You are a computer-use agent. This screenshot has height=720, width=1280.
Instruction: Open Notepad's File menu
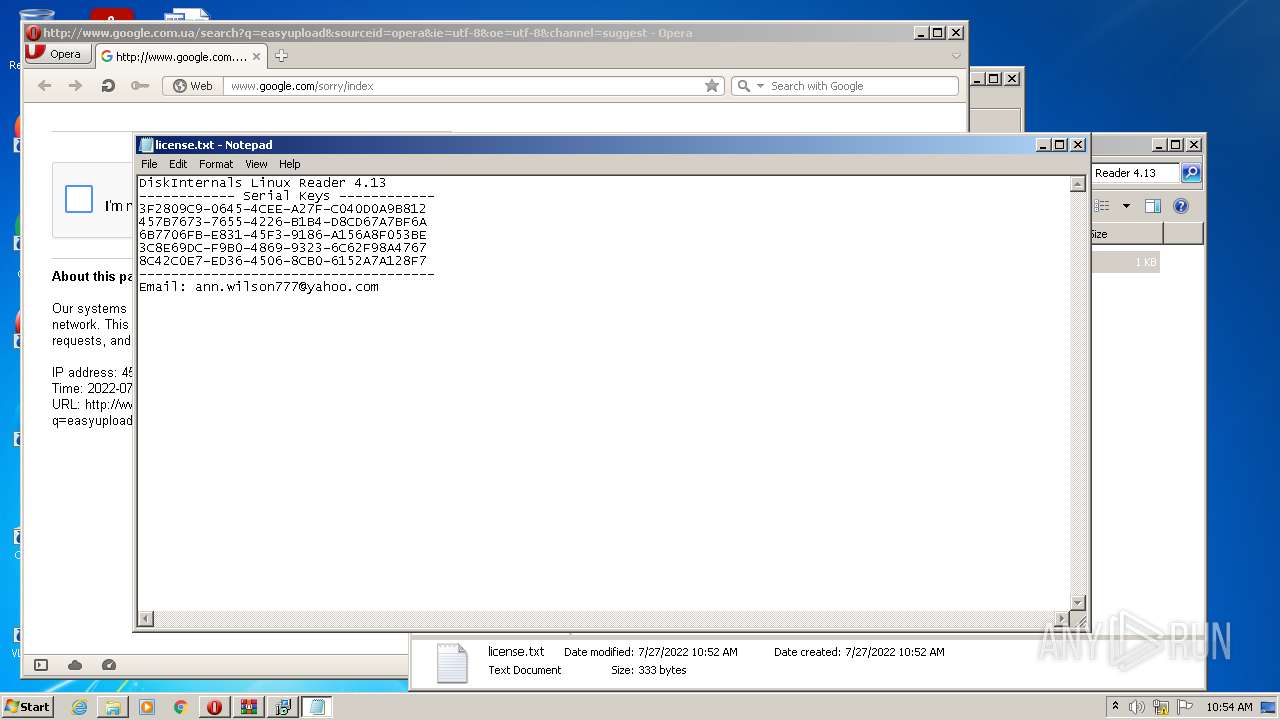[149, 164]
